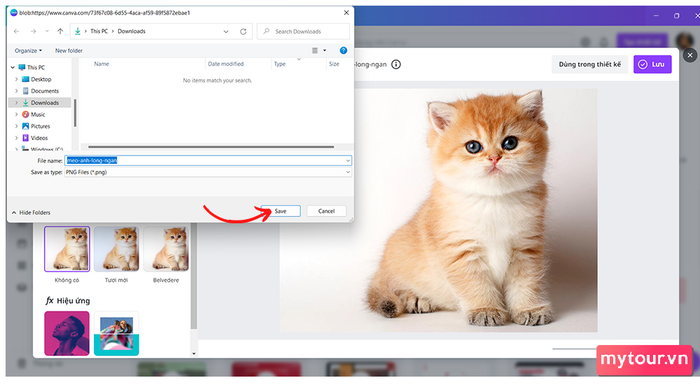The image size is (700, 385).
Task: Click the Lưu button in Canva
Action: (x=652, y=64)
